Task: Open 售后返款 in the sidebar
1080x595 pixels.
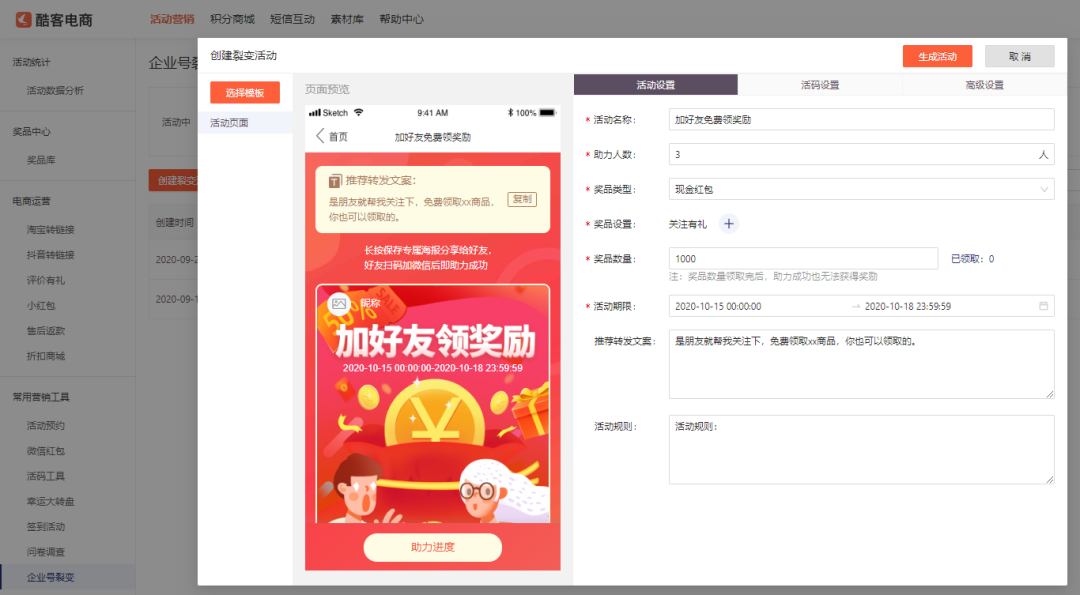Action: (45, 331)
